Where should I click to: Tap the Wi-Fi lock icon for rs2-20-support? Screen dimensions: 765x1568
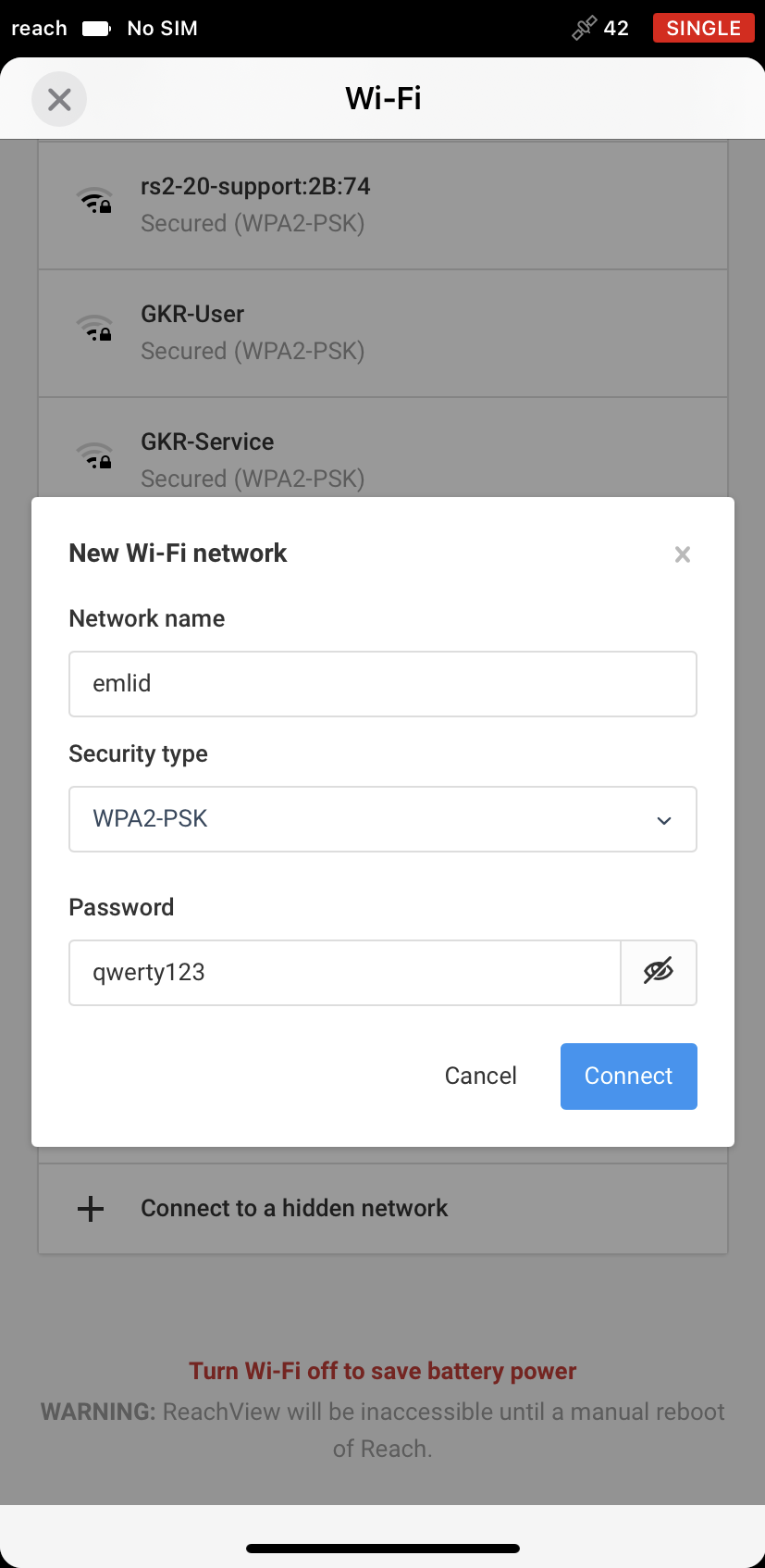coord(94,200)
